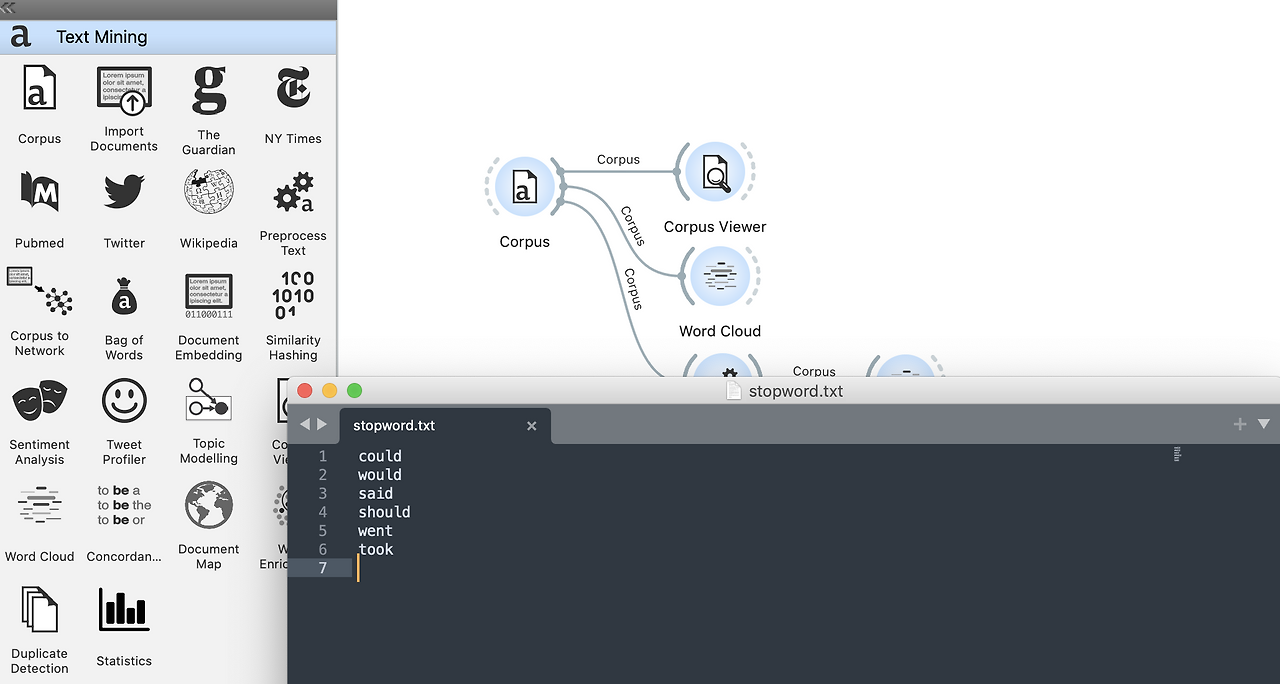The height and width of the screenshot is (684, 1280).
Task: Choose the Document Embedding widget
Action: [x=209, y=318]
